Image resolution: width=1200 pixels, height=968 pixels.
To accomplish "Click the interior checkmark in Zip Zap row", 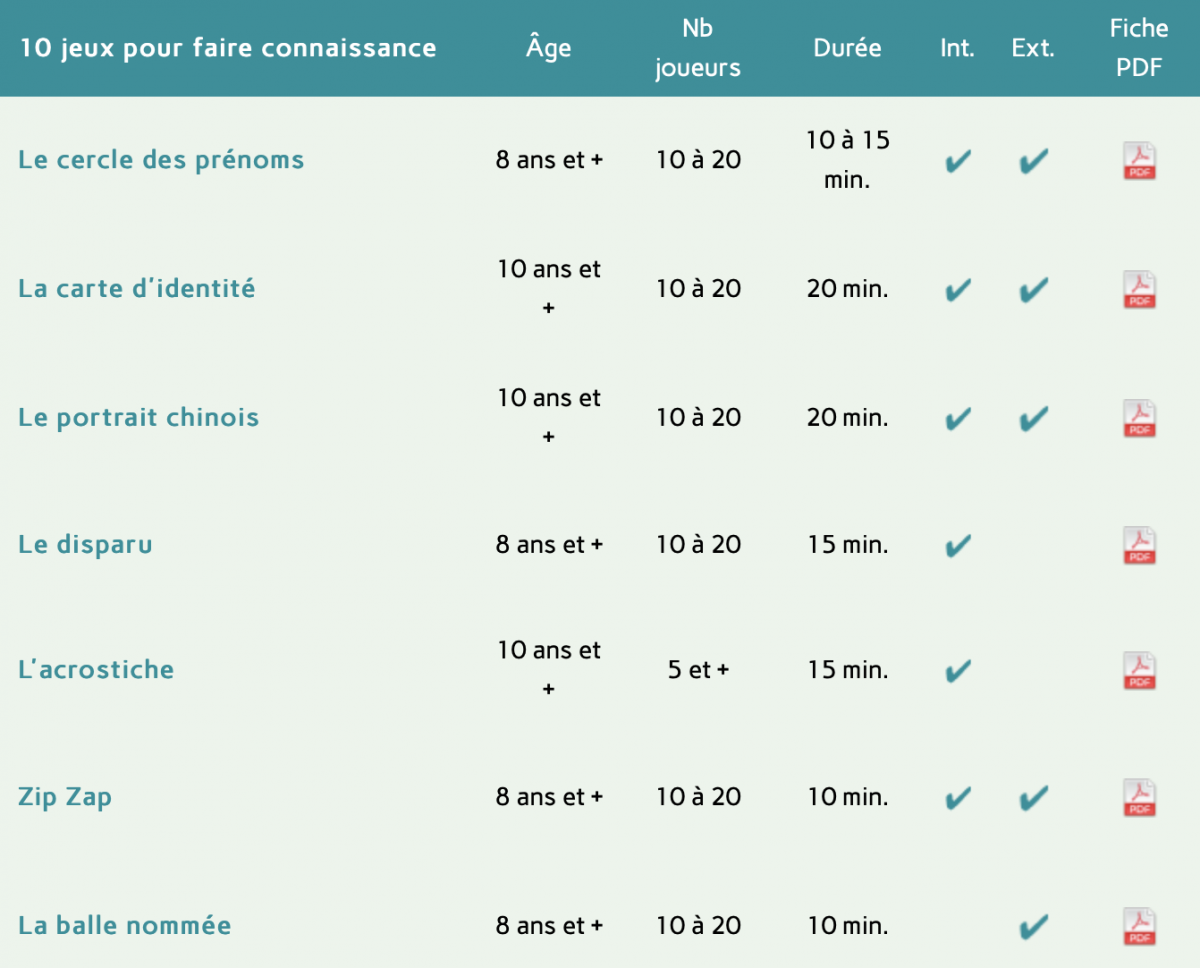I will [x=958, y=797].
